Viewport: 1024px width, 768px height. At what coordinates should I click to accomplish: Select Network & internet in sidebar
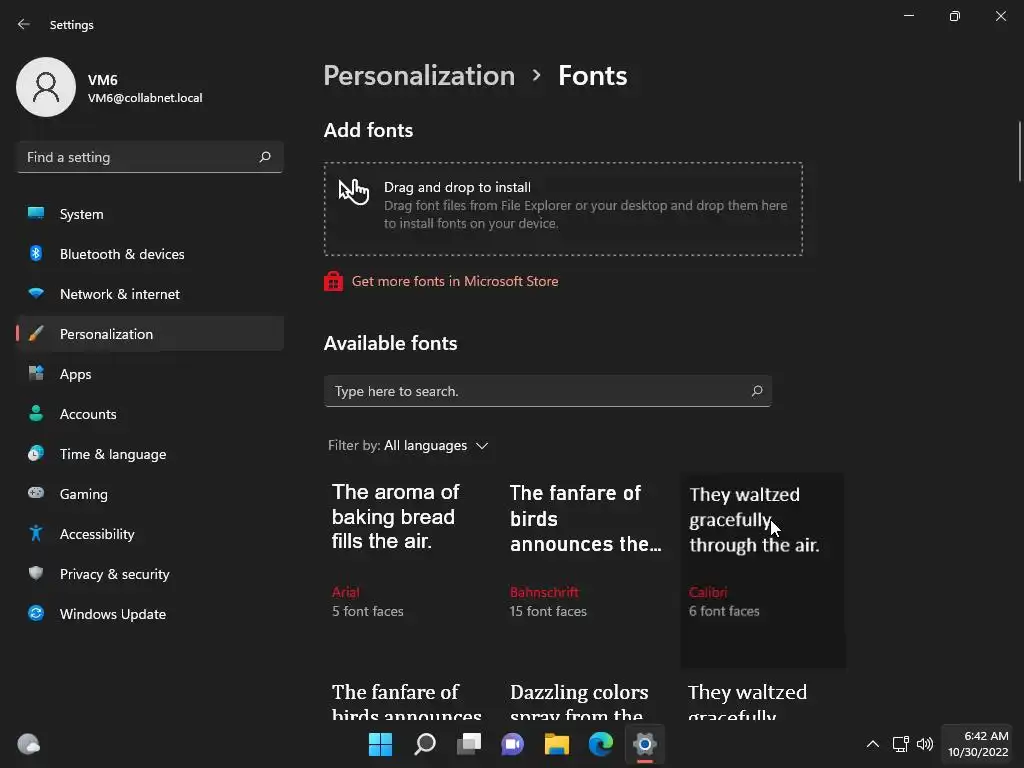click(119, 294)
